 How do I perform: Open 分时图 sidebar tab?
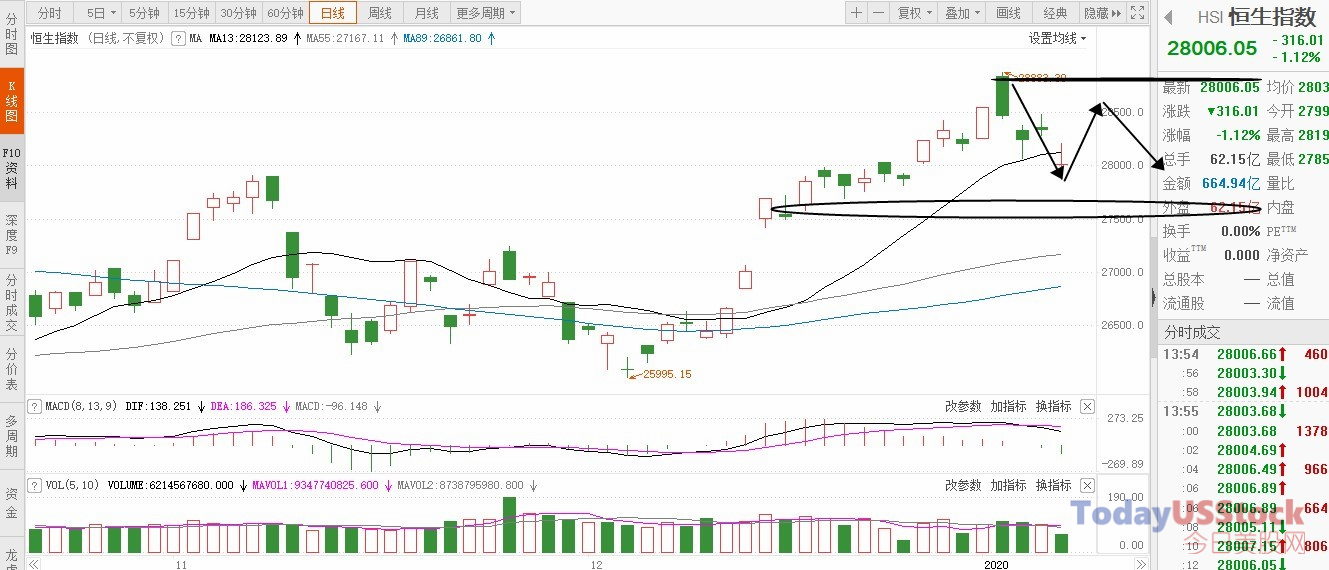[12, 34]
